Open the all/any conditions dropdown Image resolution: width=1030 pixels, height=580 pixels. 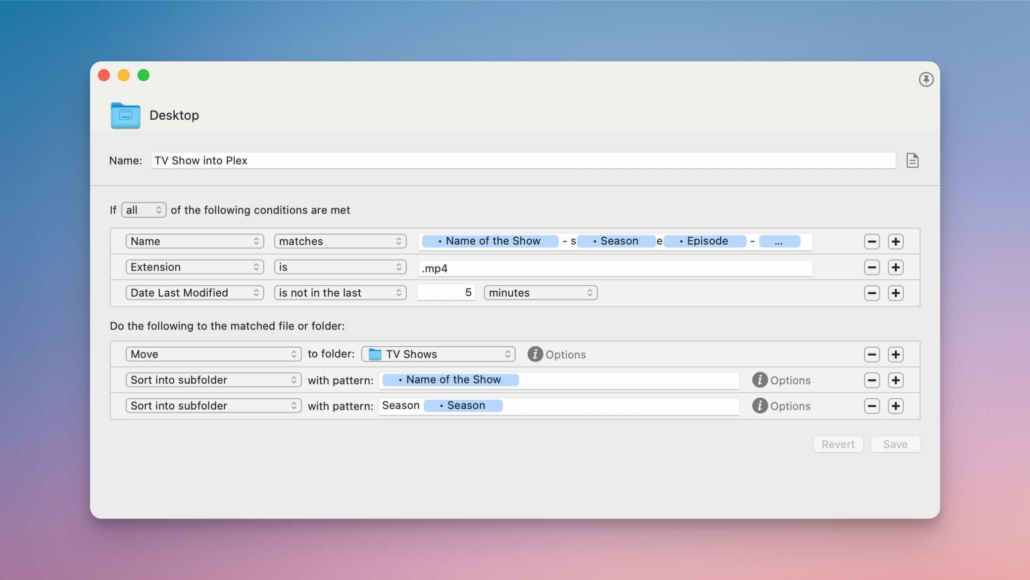pos(144,211)
